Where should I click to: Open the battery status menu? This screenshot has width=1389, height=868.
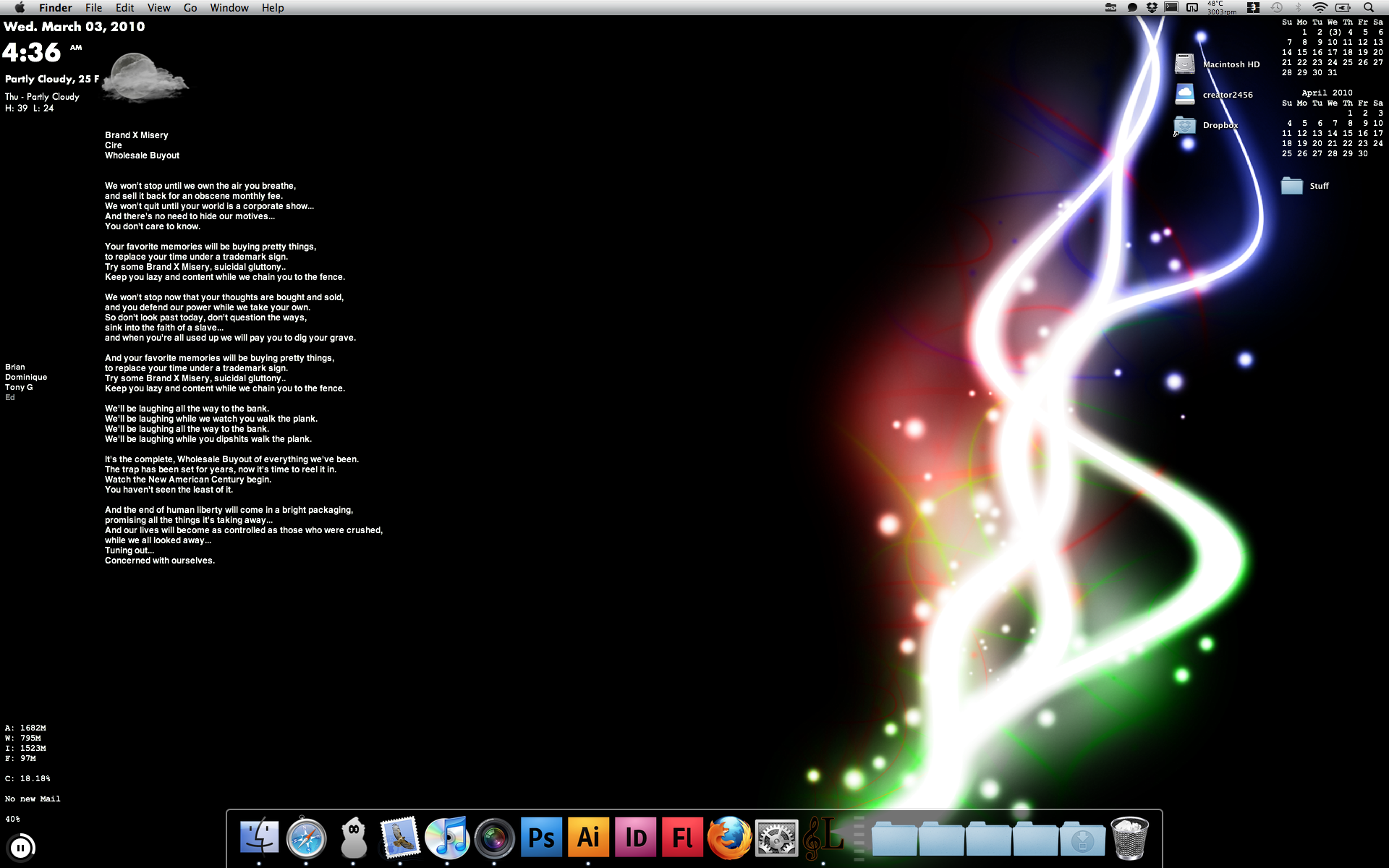1343,7
